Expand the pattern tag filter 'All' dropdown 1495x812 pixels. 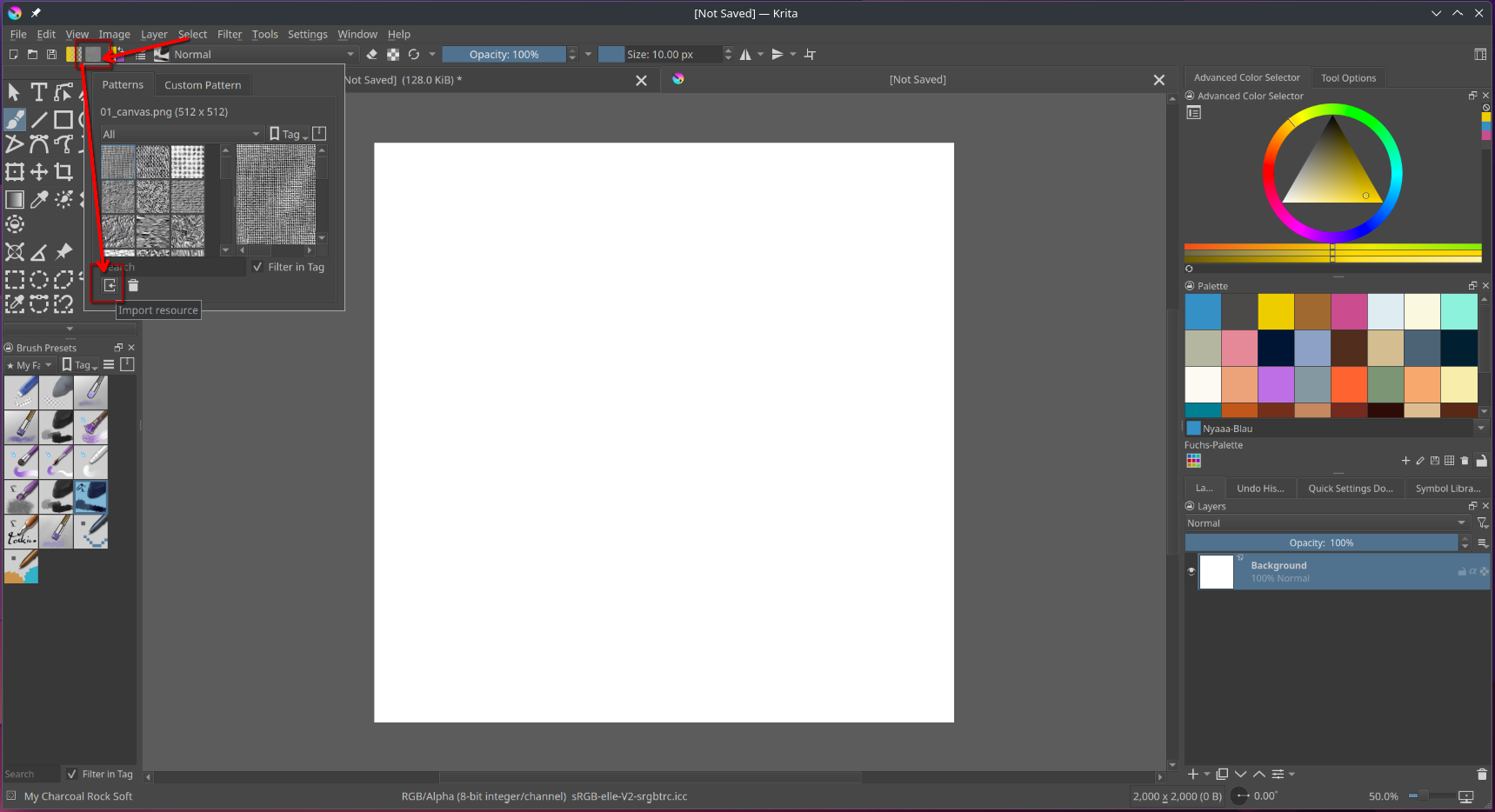(181, 134)
